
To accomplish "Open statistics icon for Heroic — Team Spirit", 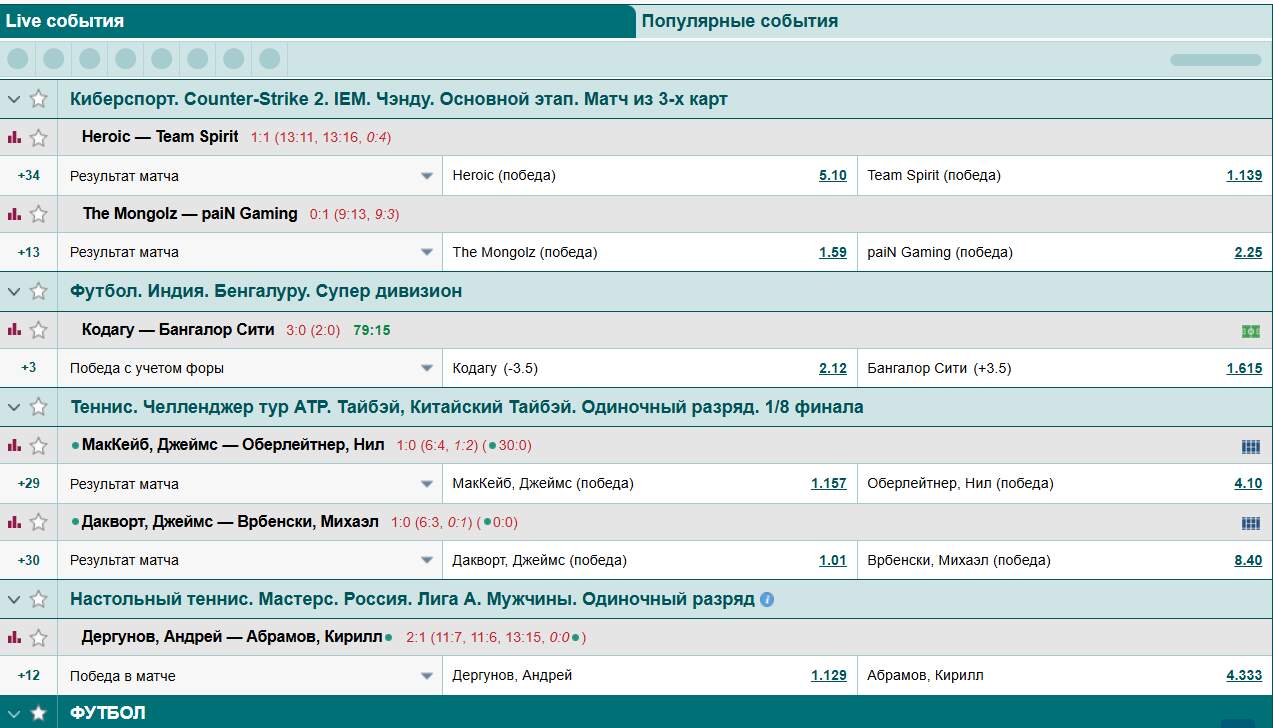I will 14,137.
